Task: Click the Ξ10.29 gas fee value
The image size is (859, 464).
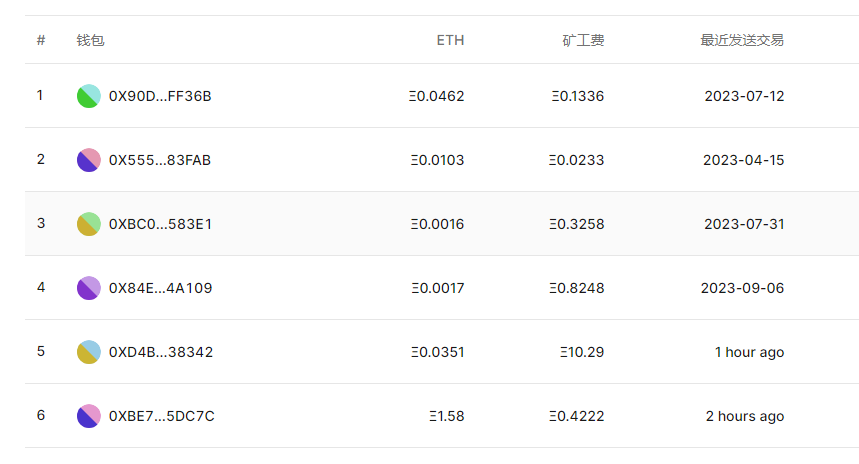Action: pos(582,352)
